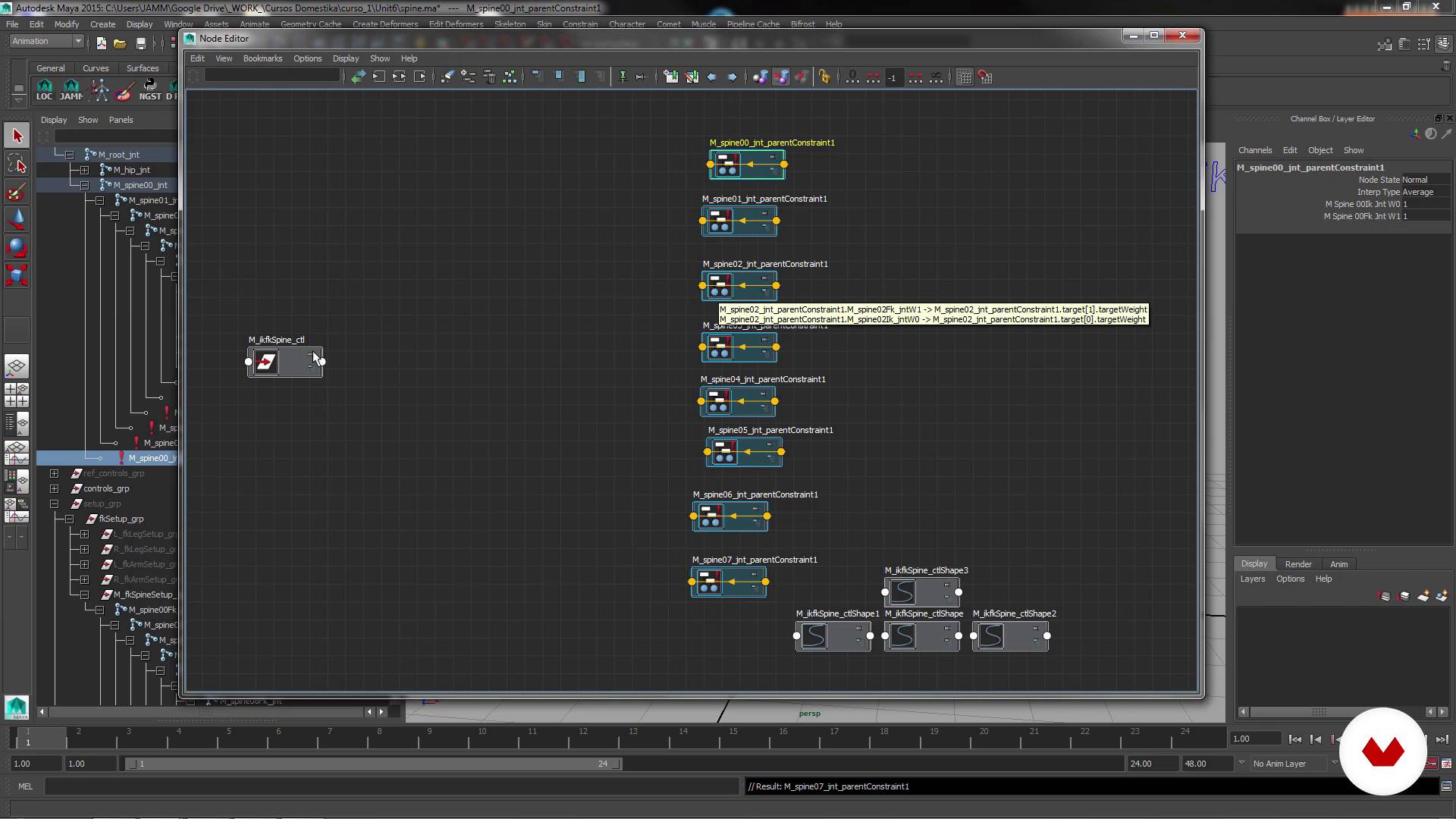1456x819 pixels.
Task: Click frame 12 on the time slider
Action: 582,738
